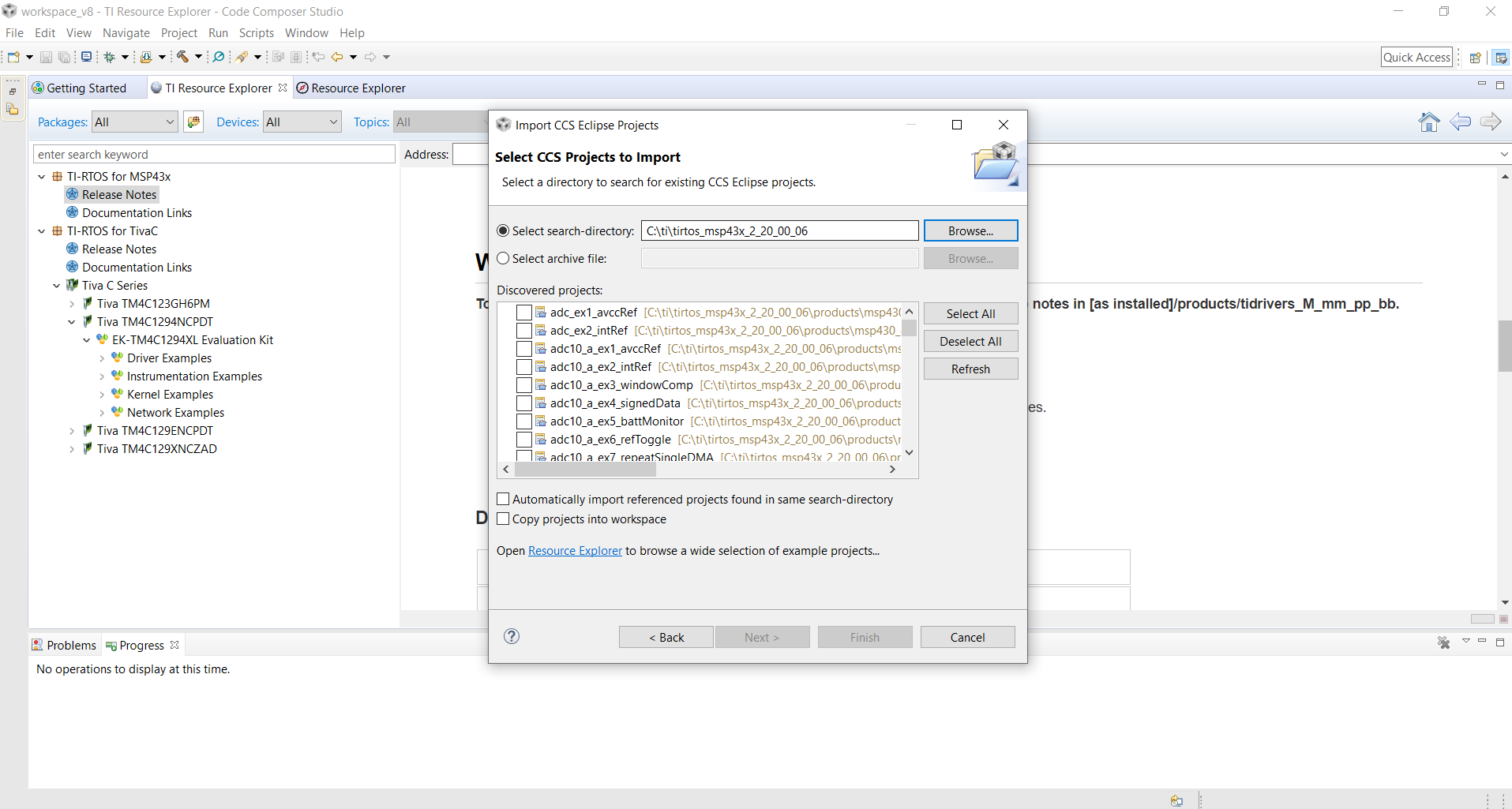
Task: Click the Refresh button
Action: click(x=970, y=369)
